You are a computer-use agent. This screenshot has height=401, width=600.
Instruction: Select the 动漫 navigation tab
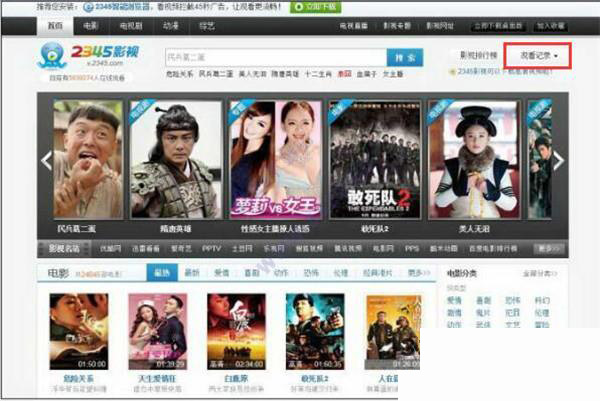pyautogui.click(x=171, y=26)
